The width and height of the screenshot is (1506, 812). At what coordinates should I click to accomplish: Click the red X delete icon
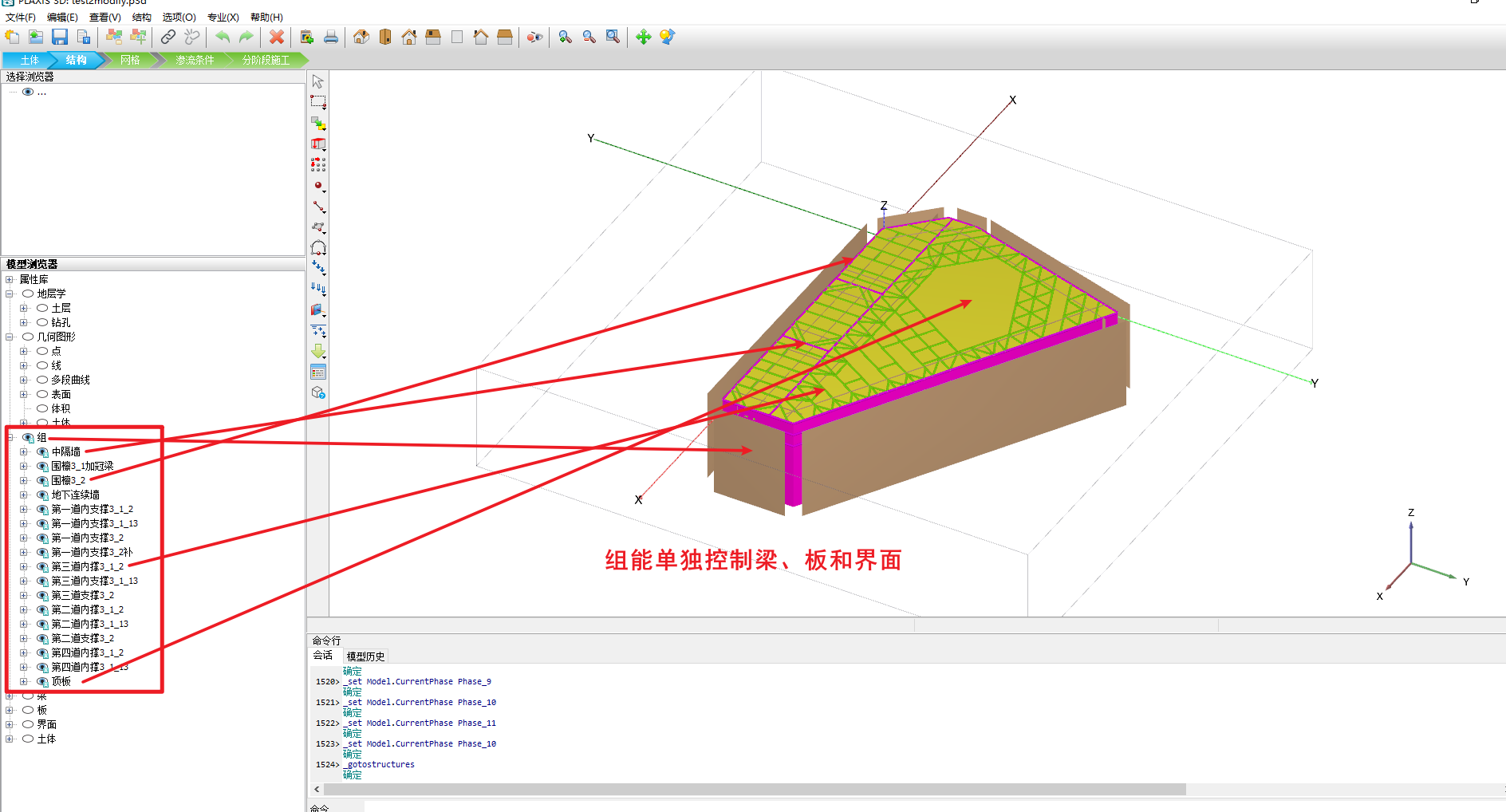[x=277, y=37]
